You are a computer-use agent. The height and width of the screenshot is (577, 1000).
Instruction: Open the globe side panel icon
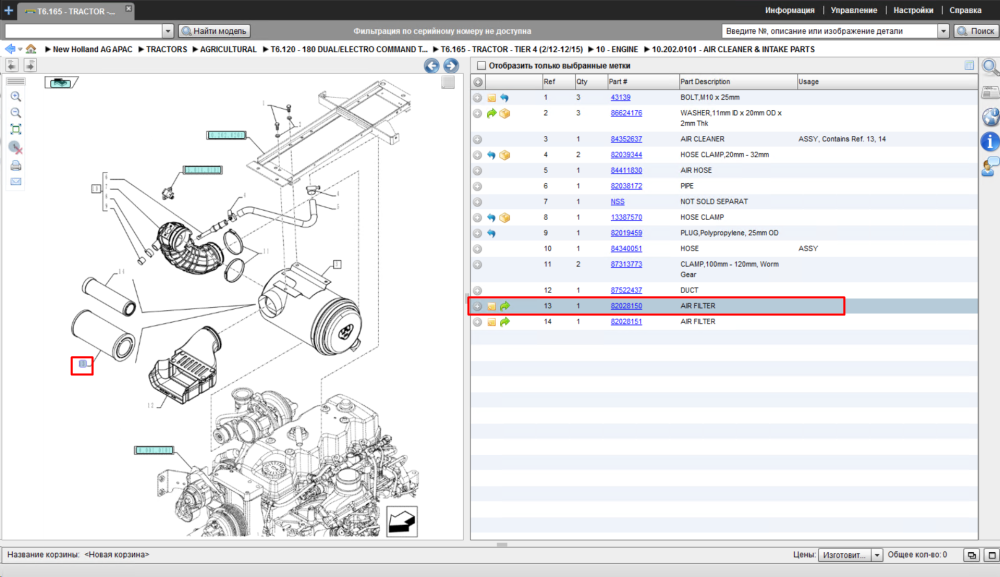click(x=990, y=117)
